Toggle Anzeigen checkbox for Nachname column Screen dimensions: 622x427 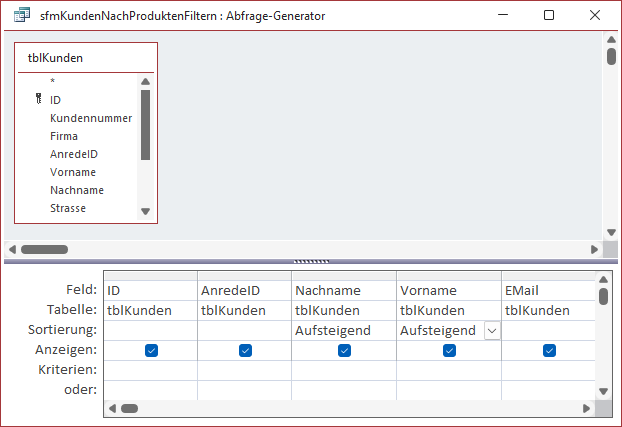pos(344,350)
